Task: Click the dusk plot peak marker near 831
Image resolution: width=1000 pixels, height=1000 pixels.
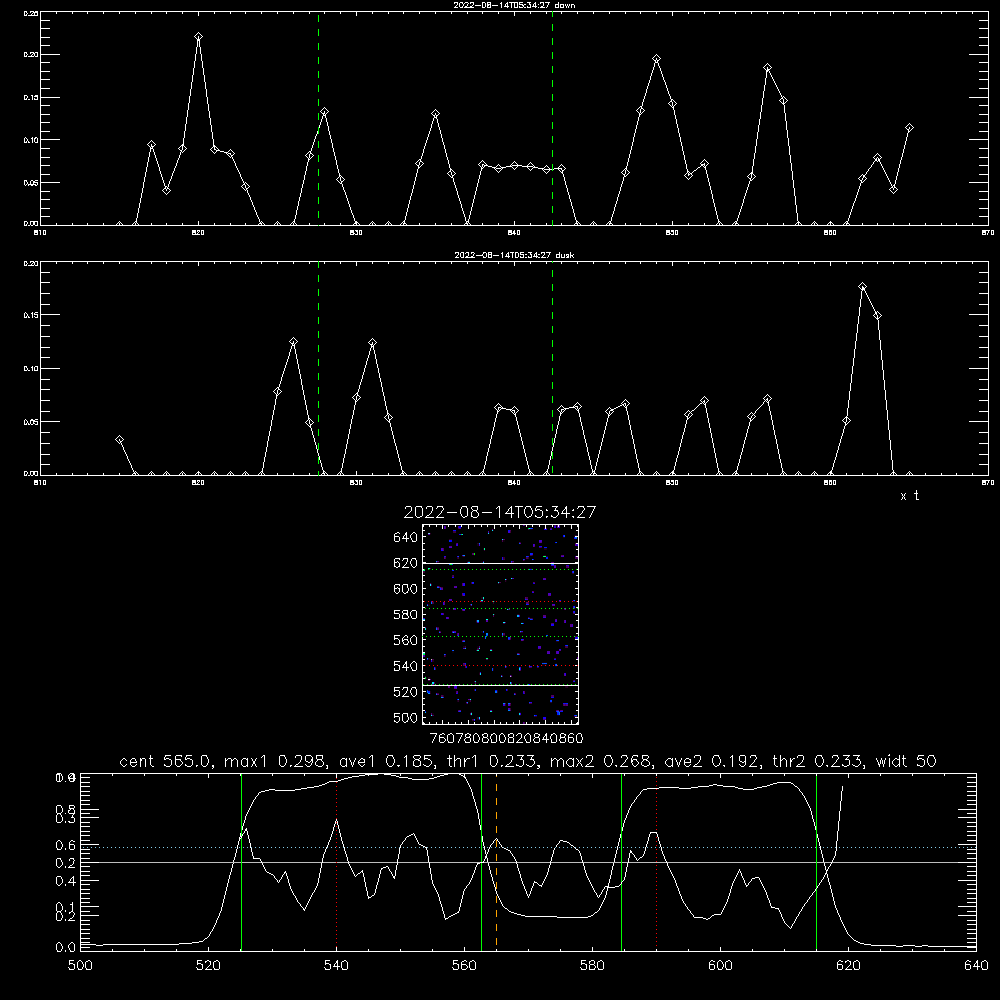Action: pyautogui.click(x=372, y=342)
